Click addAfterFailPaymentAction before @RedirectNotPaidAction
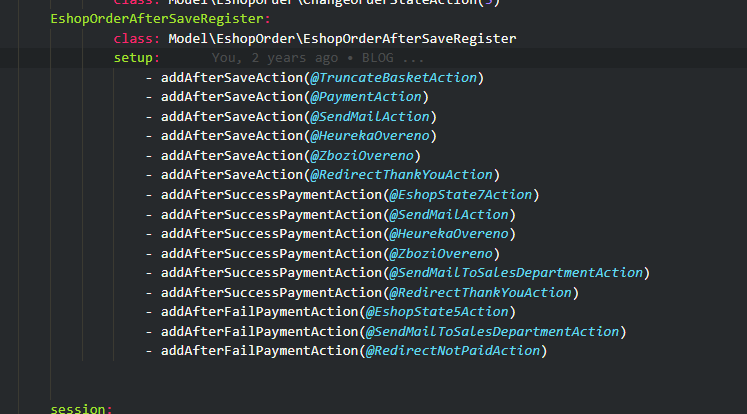 [x=260, y=351]
